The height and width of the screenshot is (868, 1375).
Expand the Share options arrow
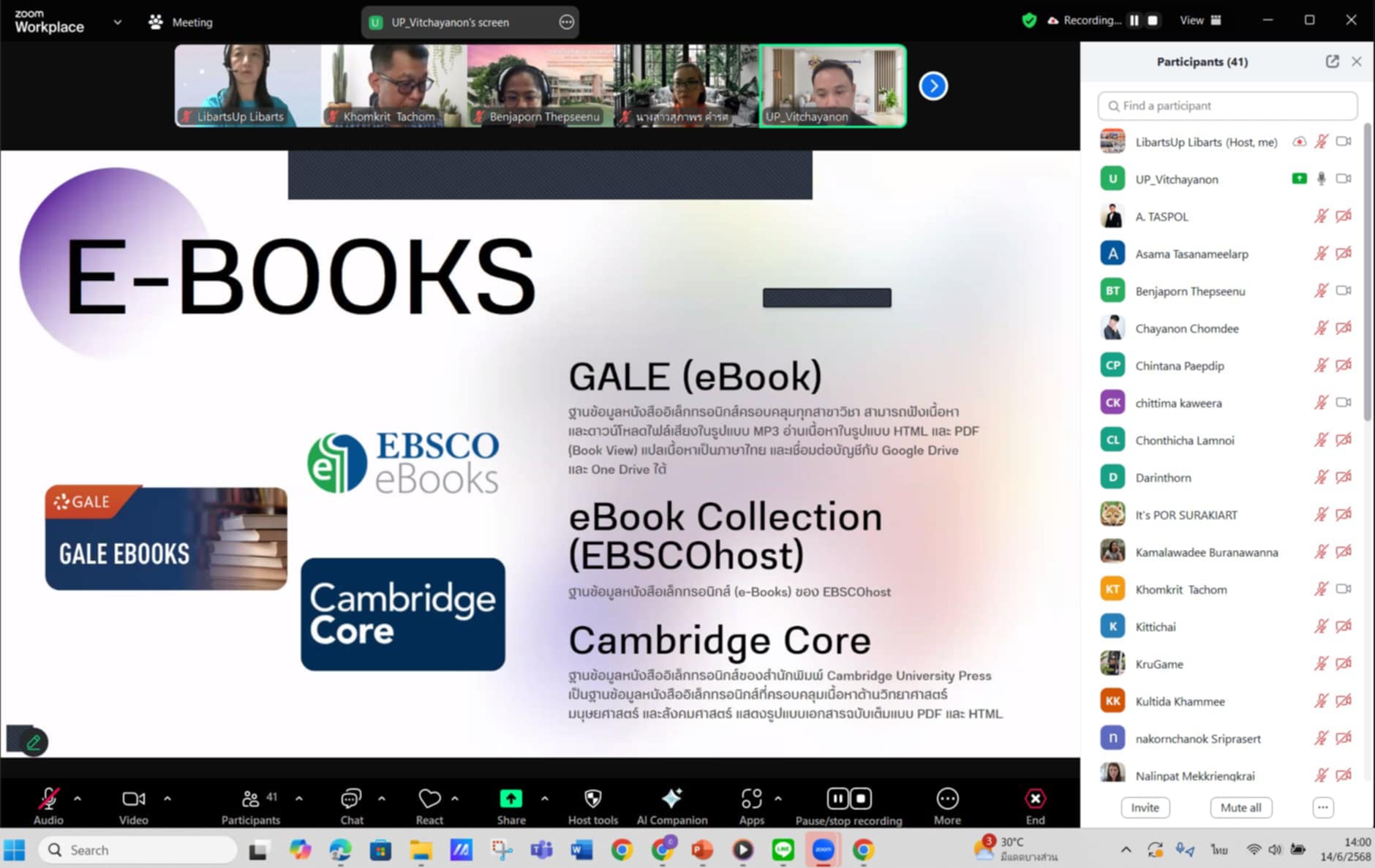tap(545, 799)
